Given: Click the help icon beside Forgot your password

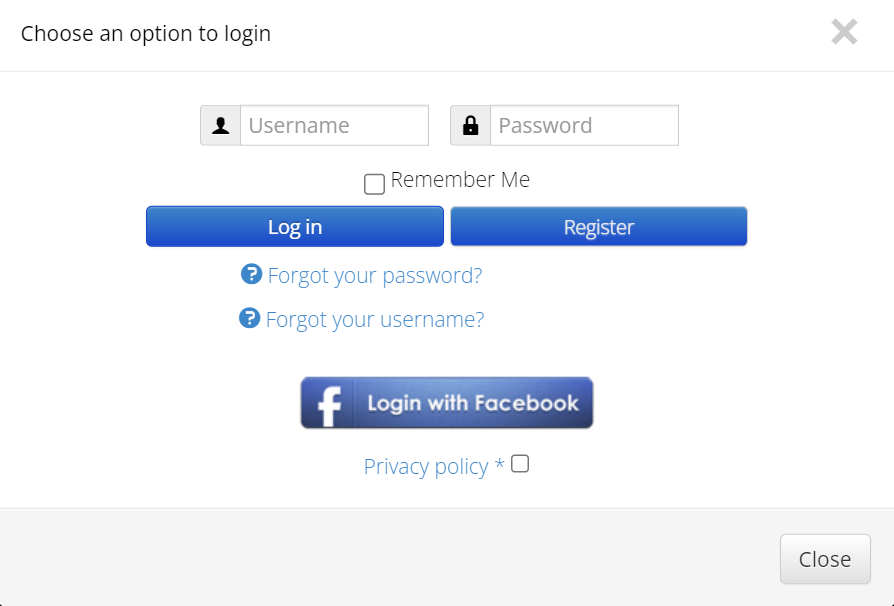Looking at the screenshot, I should click(x=251, y=274).
